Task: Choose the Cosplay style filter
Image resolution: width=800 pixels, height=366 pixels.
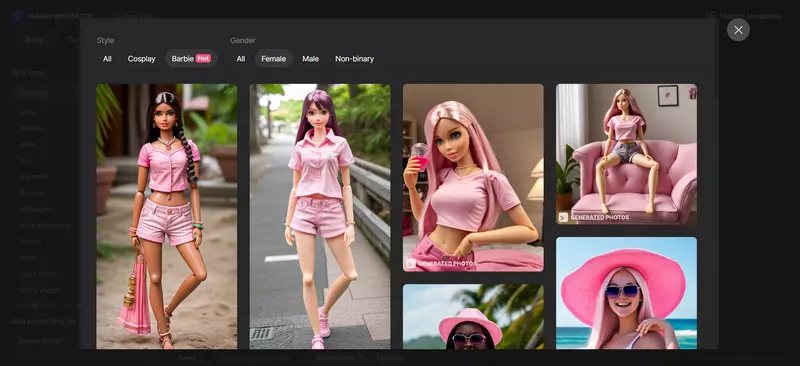Action: 141,59
